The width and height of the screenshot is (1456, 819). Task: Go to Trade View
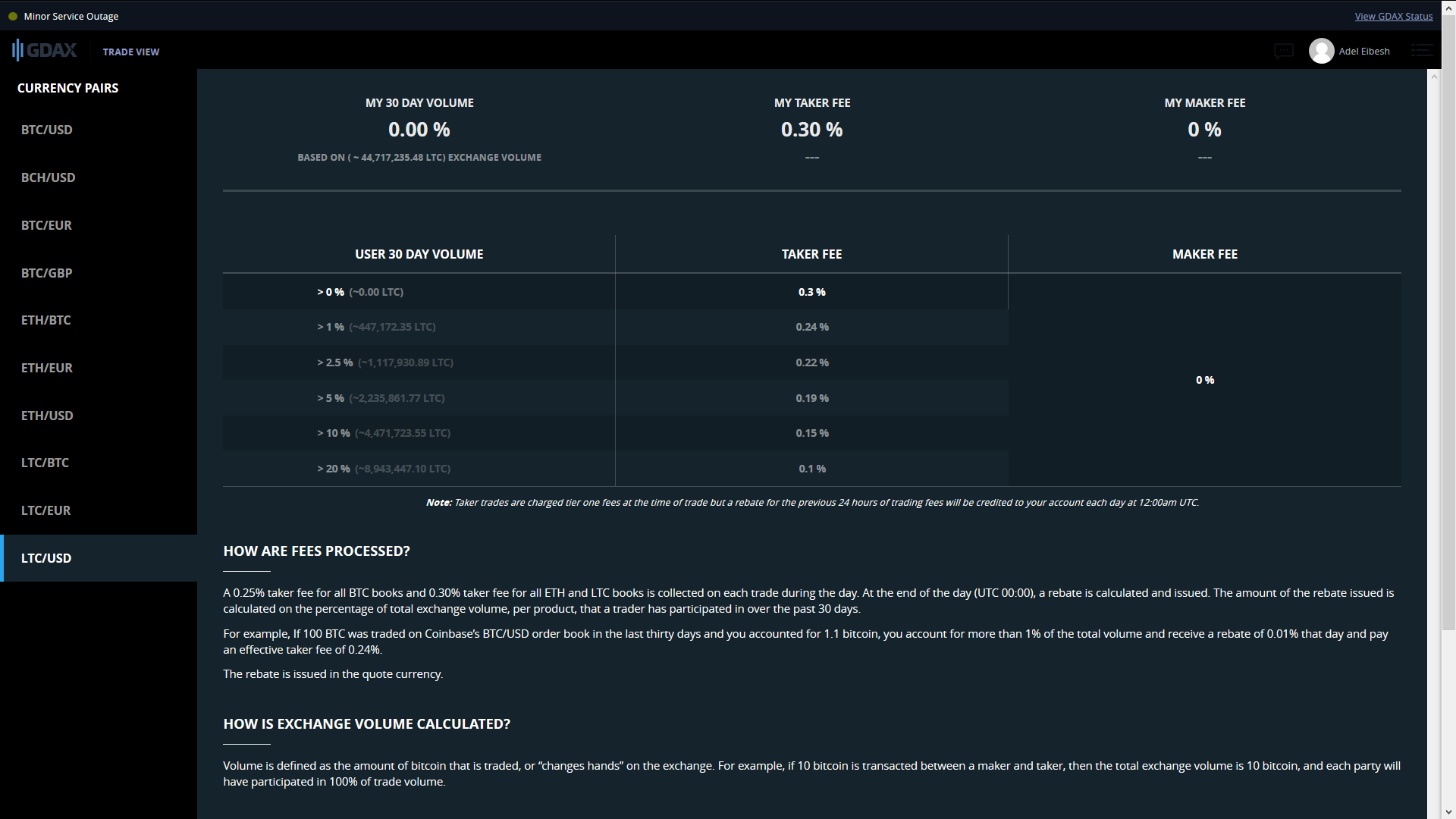click(131, 52)
